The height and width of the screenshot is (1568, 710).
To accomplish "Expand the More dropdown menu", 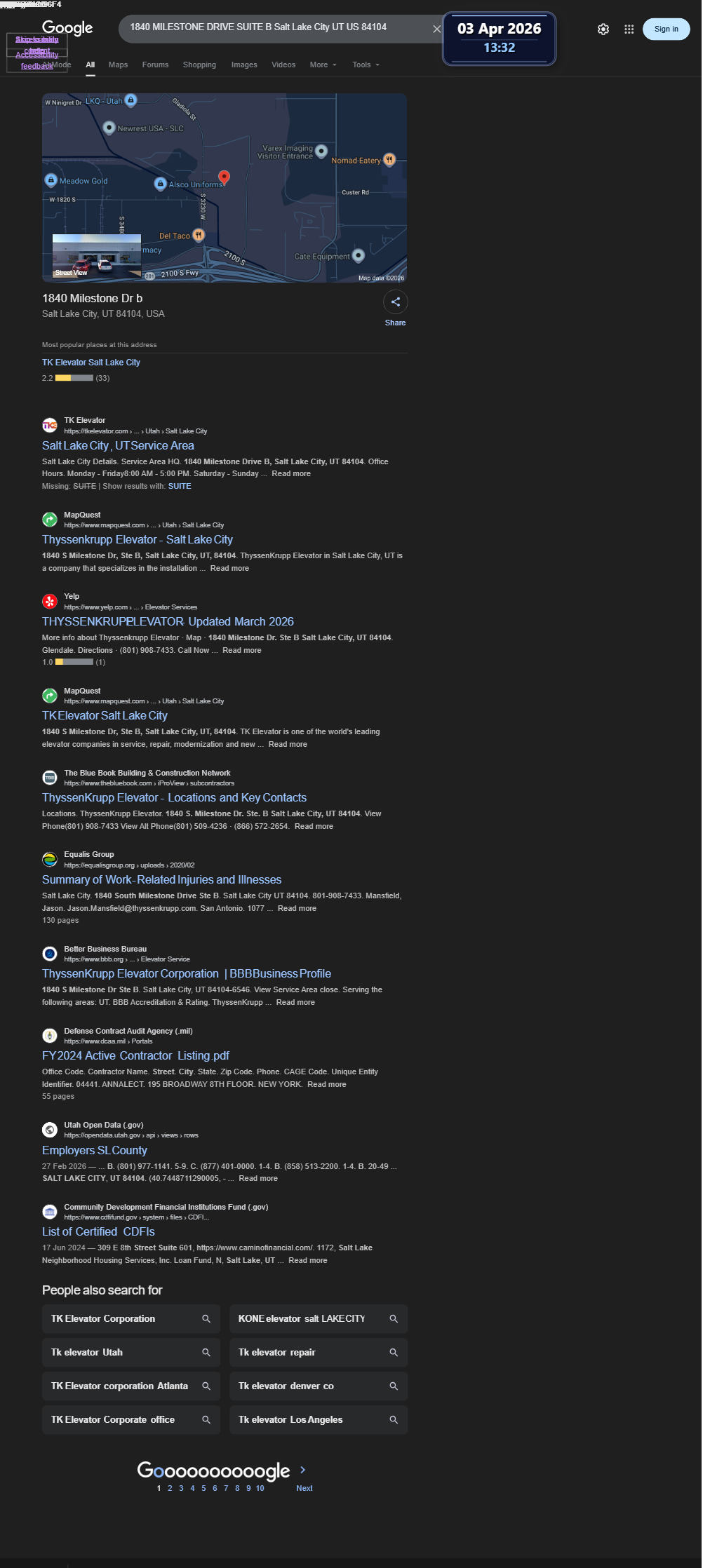I will tap(323, 65).
